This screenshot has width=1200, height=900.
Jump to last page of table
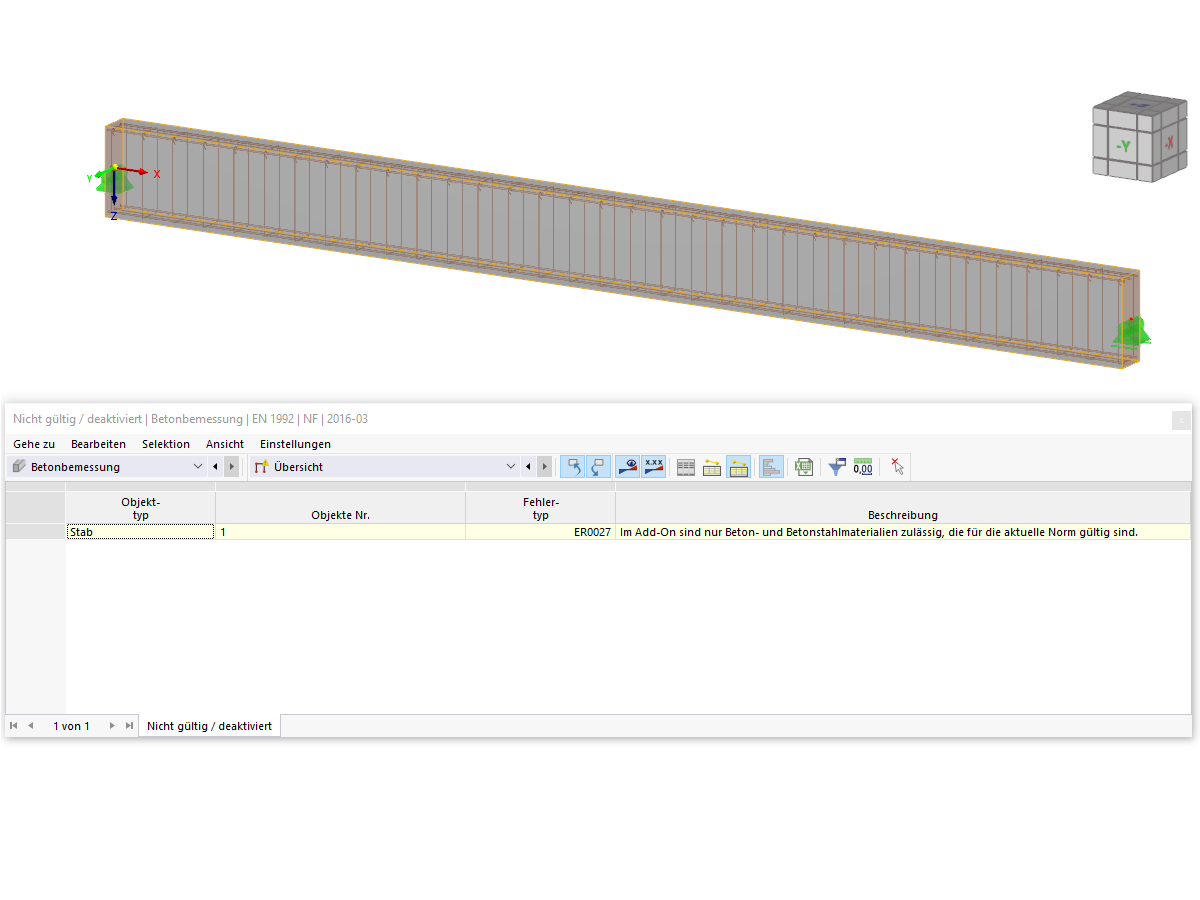(129, 726)
